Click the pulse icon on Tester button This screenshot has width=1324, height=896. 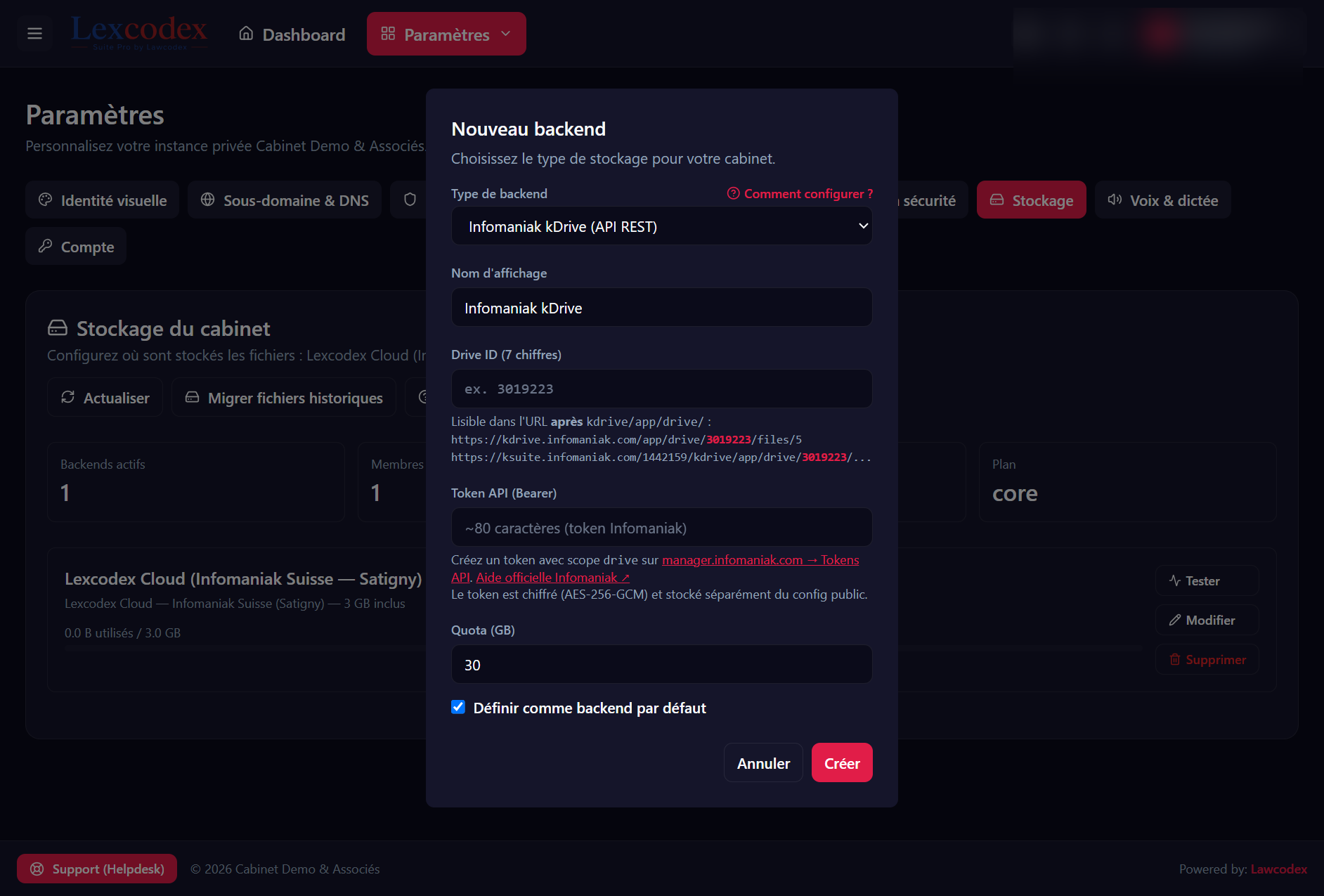click(1175, 580)
